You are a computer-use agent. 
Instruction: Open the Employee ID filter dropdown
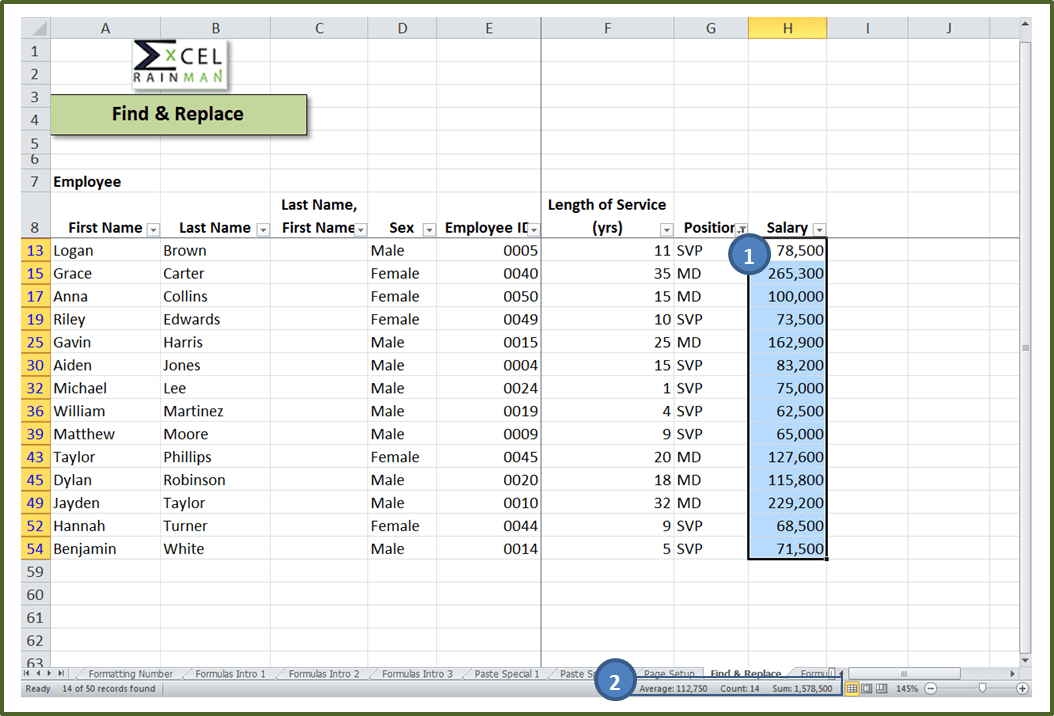click(533, 229)
